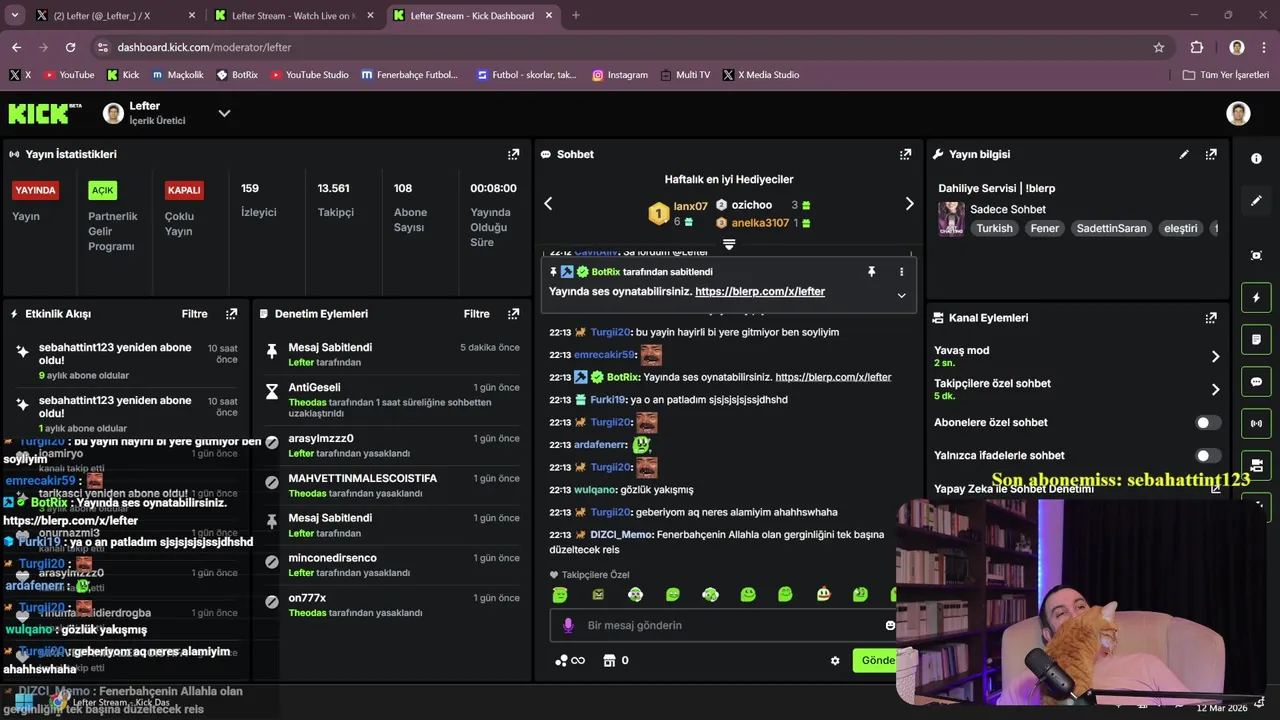Open the Tüm Yer İşaretleri bookmarks folder
1280x720 pixels.
1225,75
